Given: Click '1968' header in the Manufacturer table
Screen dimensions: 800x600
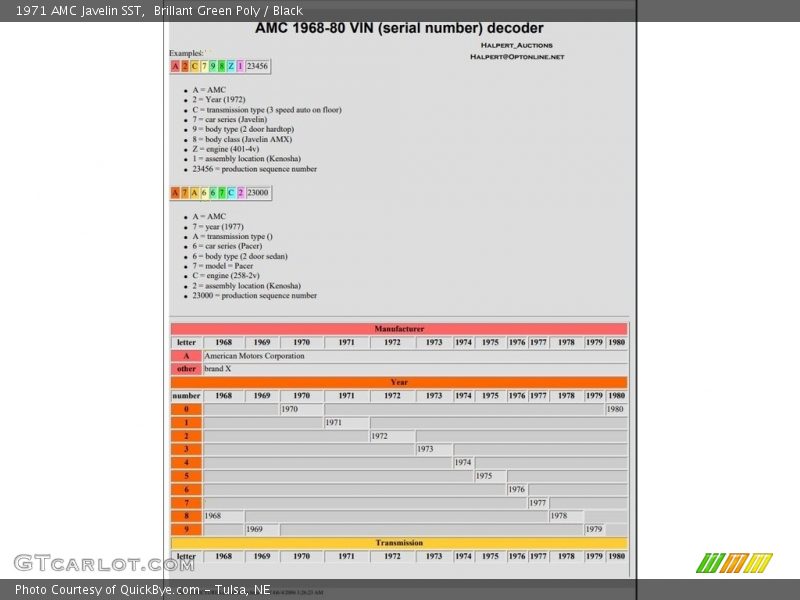Looking at the screenshot, I should coord(223,342).
